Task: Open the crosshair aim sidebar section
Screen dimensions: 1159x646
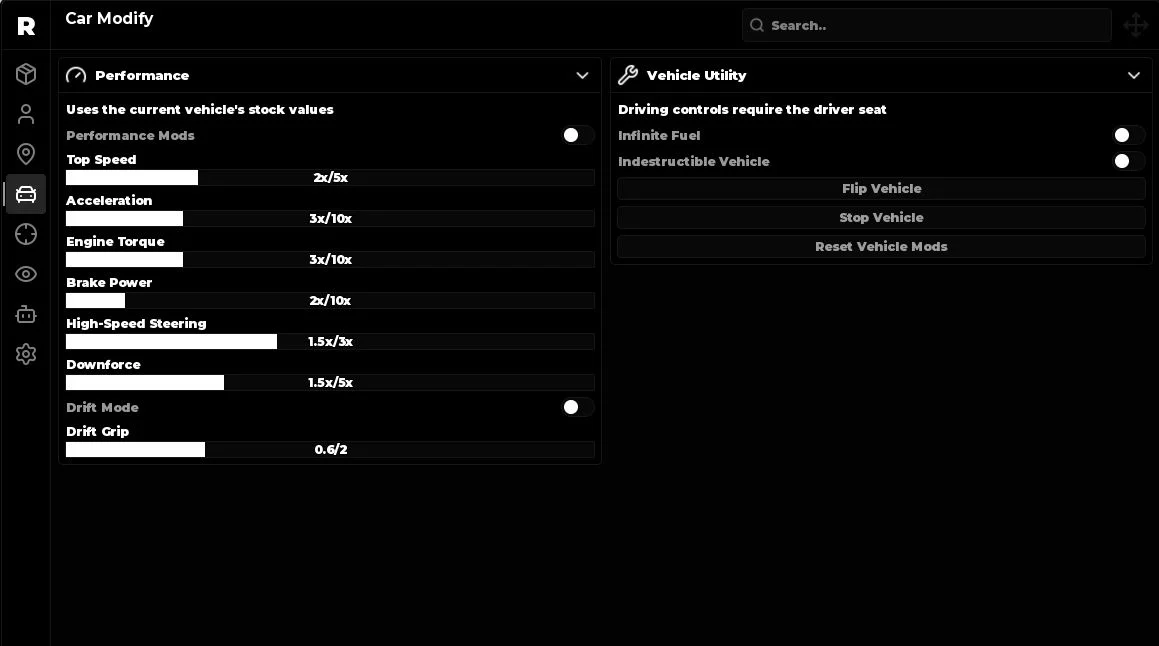Action: click(x=26, y=234)
